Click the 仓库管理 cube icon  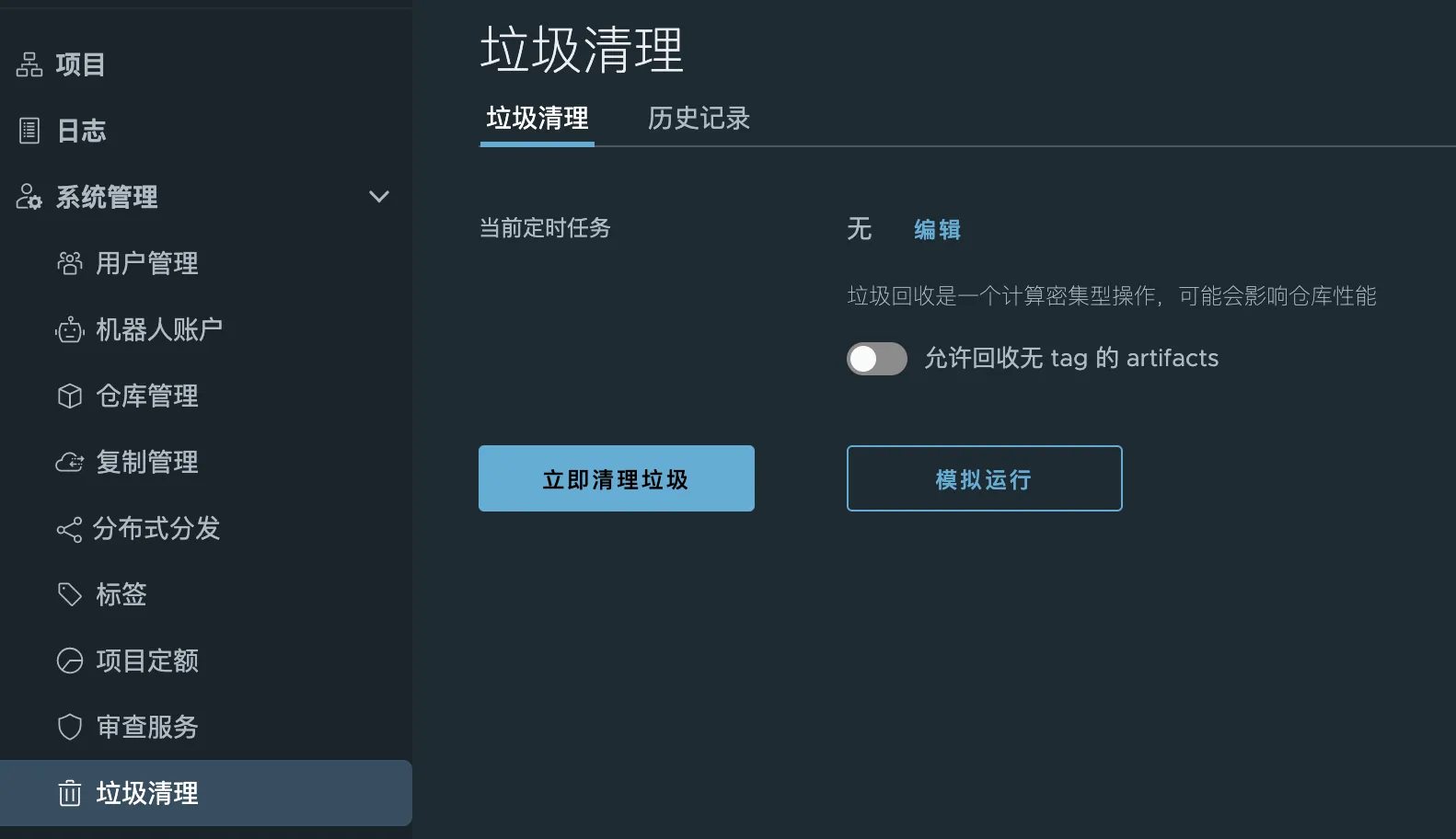pos(70,396)
